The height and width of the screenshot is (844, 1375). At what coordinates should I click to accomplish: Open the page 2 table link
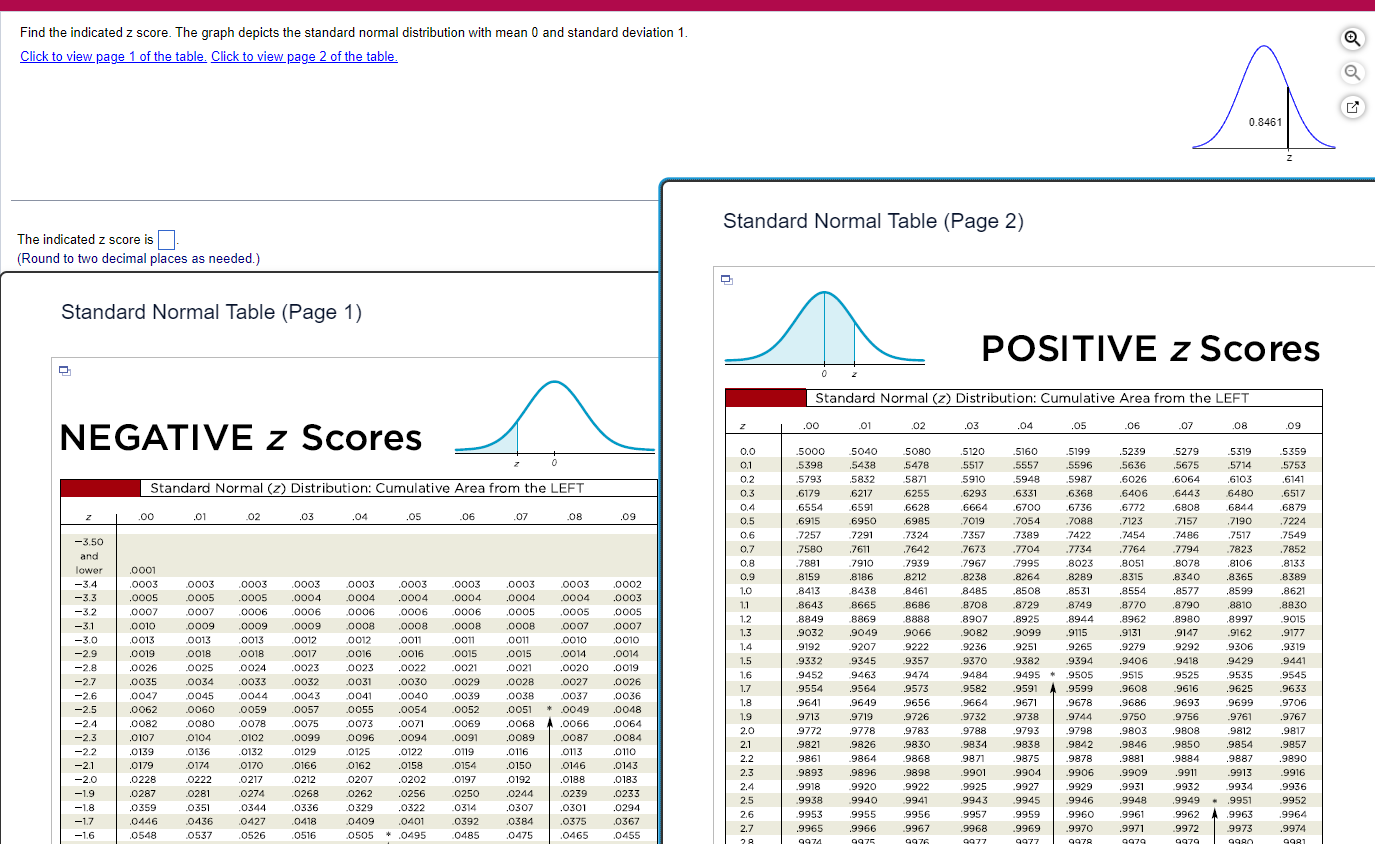pyautogui.click(x=303, y=56)
